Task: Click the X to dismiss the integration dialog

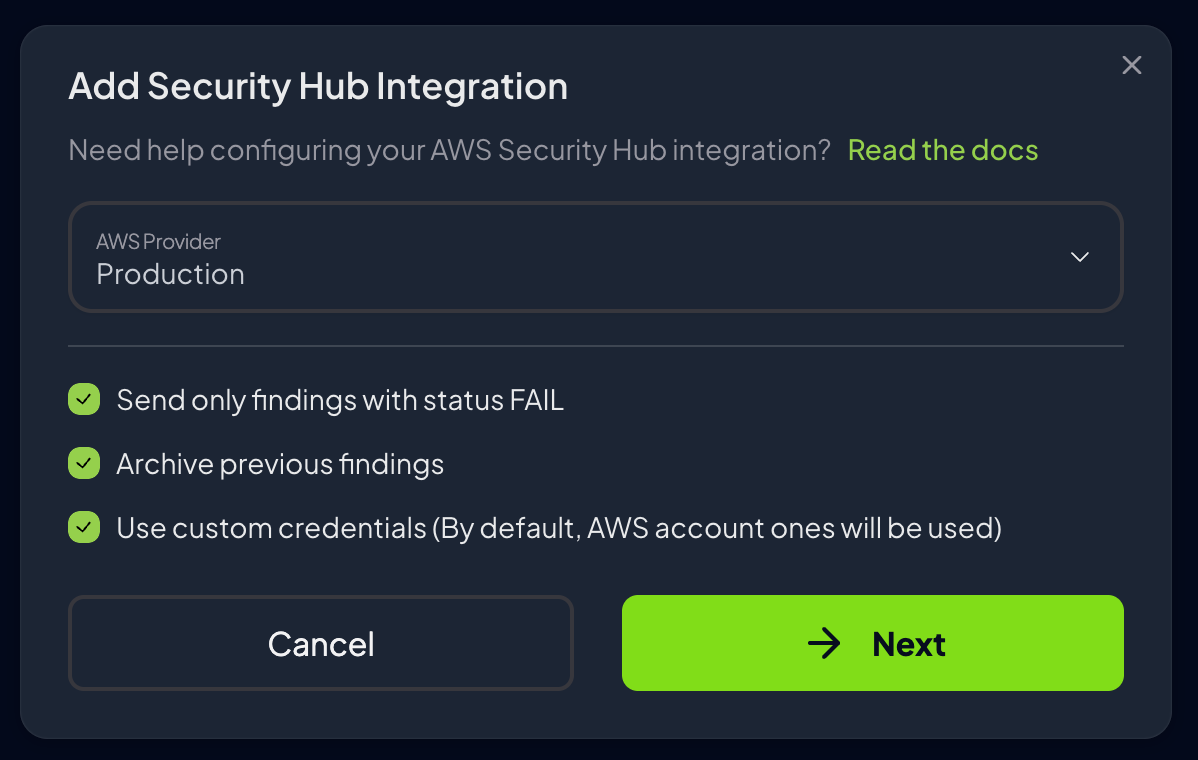Action: [x=1131, y=65]
